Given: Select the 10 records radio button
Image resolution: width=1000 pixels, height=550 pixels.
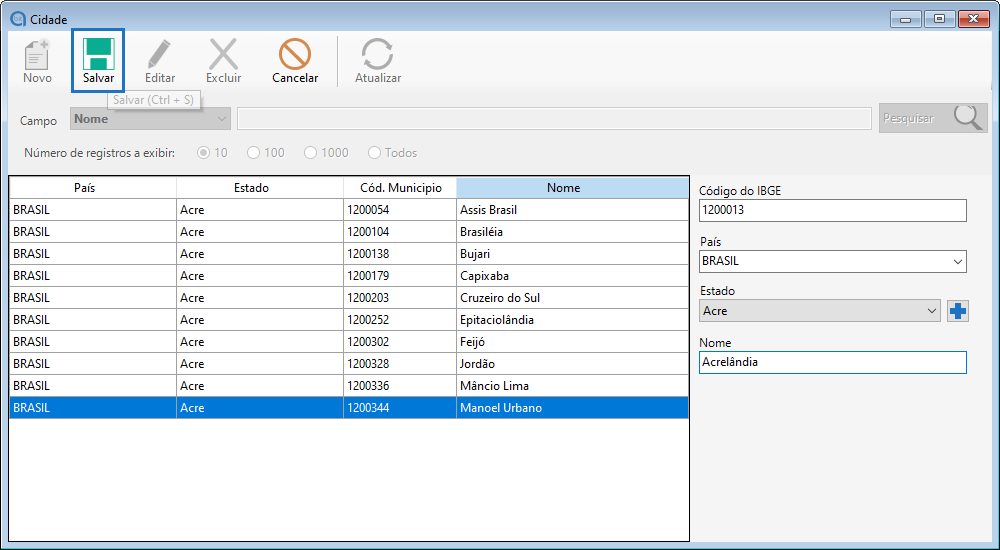Looking at the screenshot, I should 204,153.
